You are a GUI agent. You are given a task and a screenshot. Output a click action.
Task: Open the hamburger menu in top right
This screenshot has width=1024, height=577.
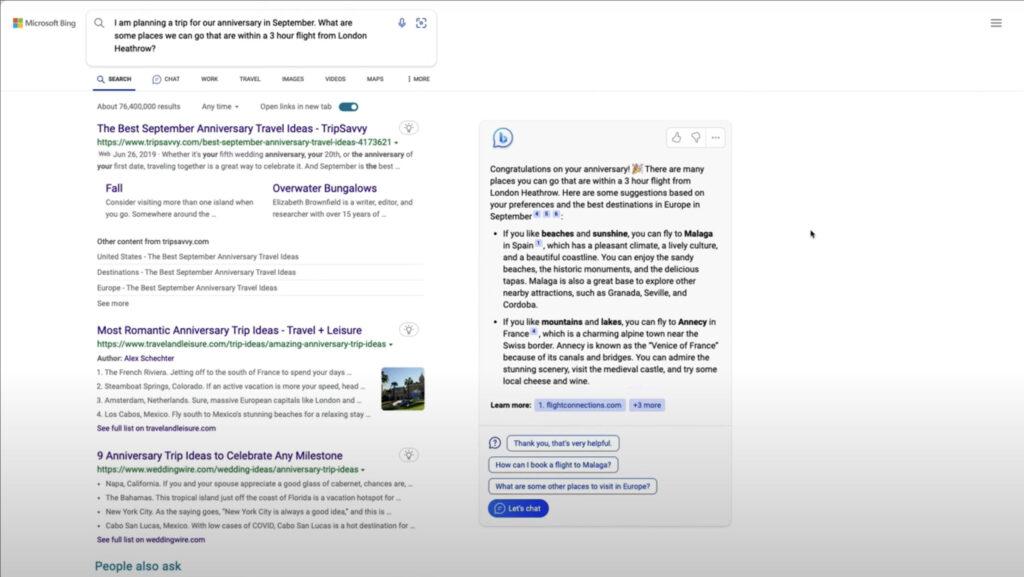(996, 23)
